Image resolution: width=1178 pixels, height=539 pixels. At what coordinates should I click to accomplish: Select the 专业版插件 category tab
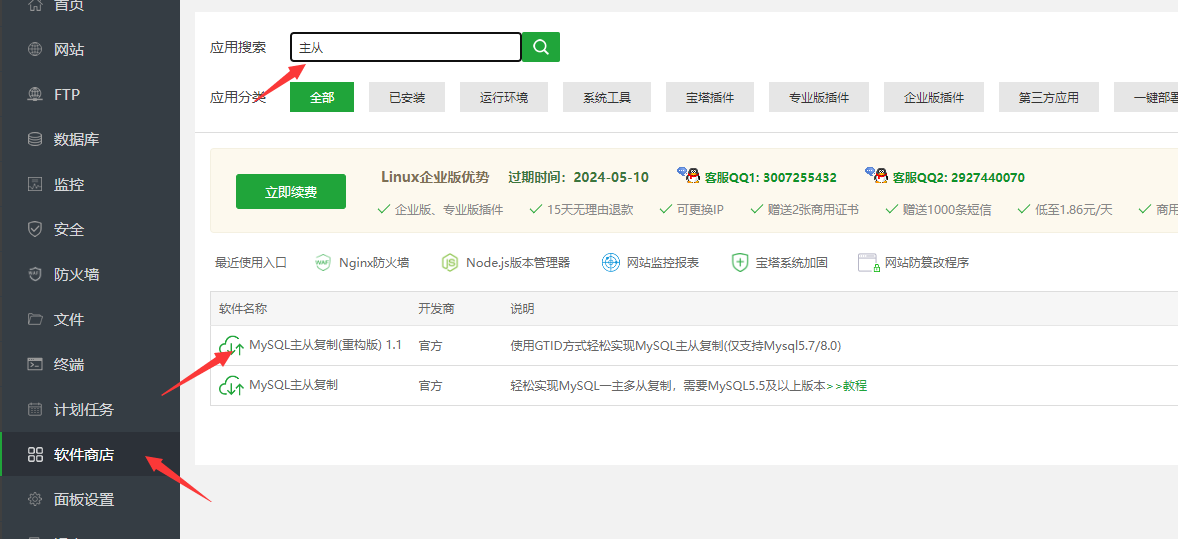(819, 97)
